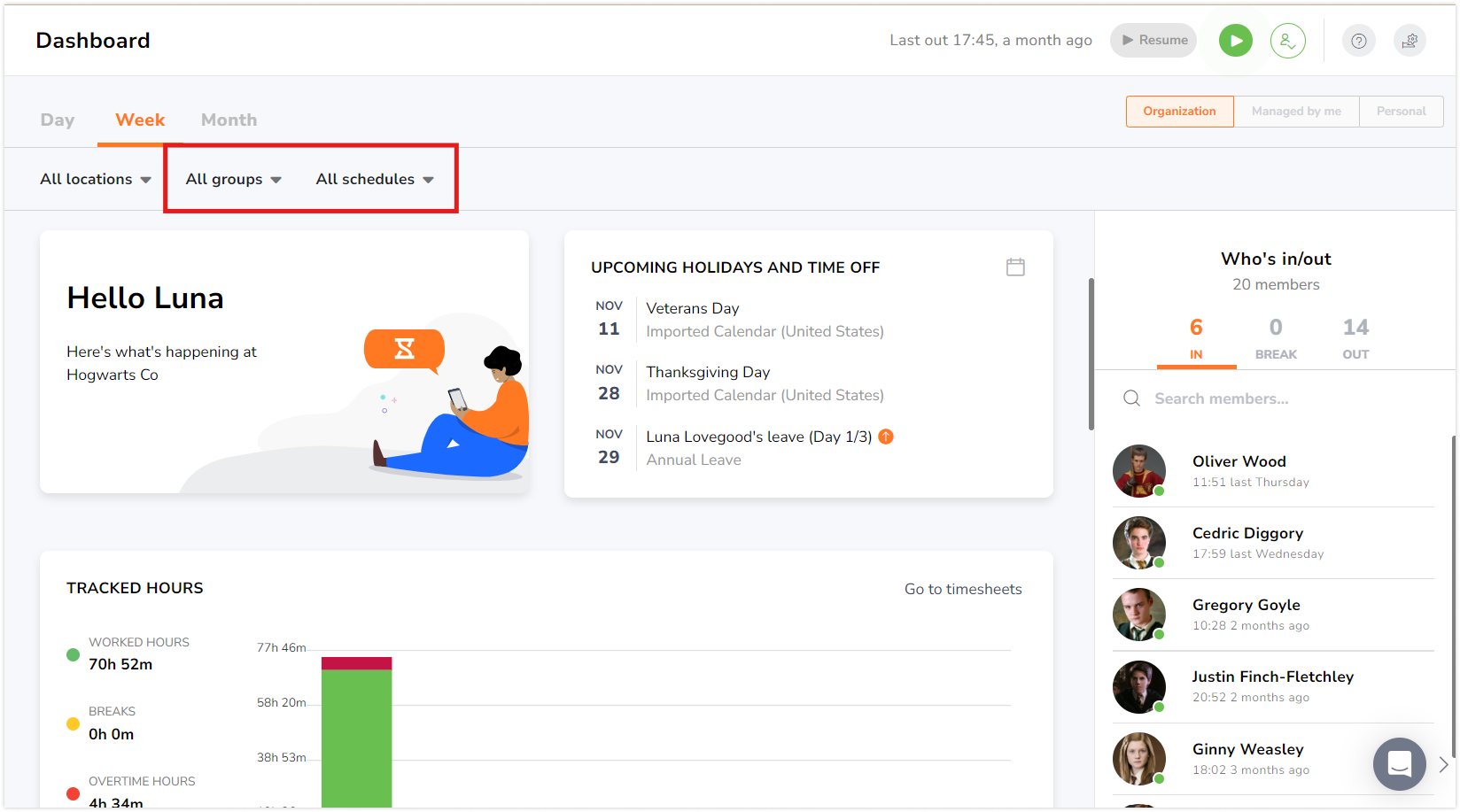Expand the All locations dropdown
1460x812 pixels.
coord(96,179)
